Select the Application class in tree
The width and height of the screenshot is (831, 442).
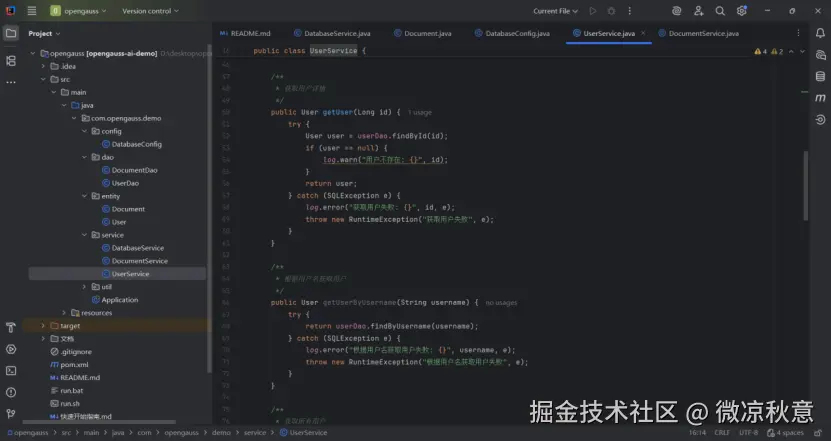click(115, 300)
